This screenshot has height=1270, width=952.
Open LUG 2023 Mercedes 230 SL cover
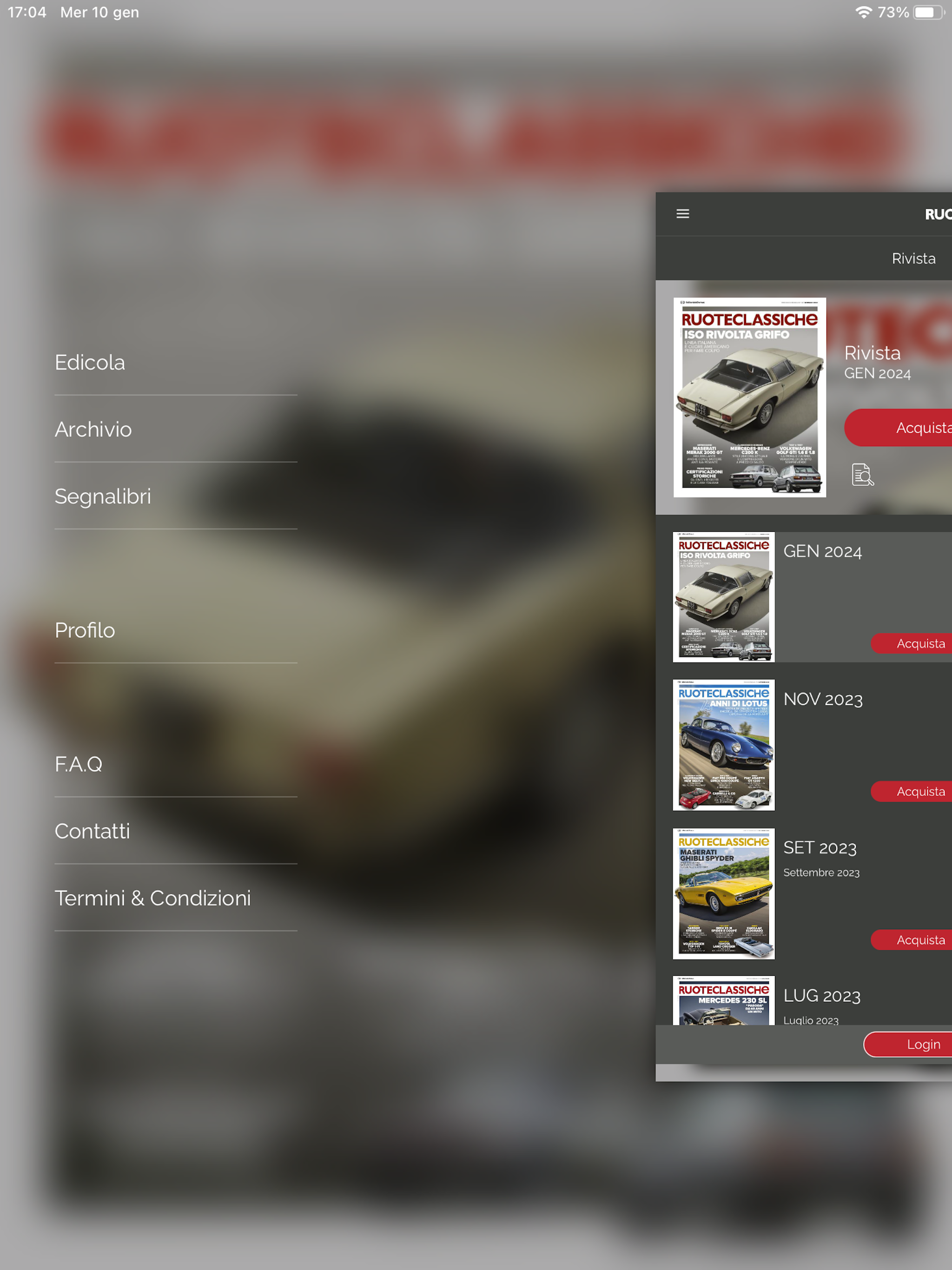pyautogui.click(x=723, y=1000)
